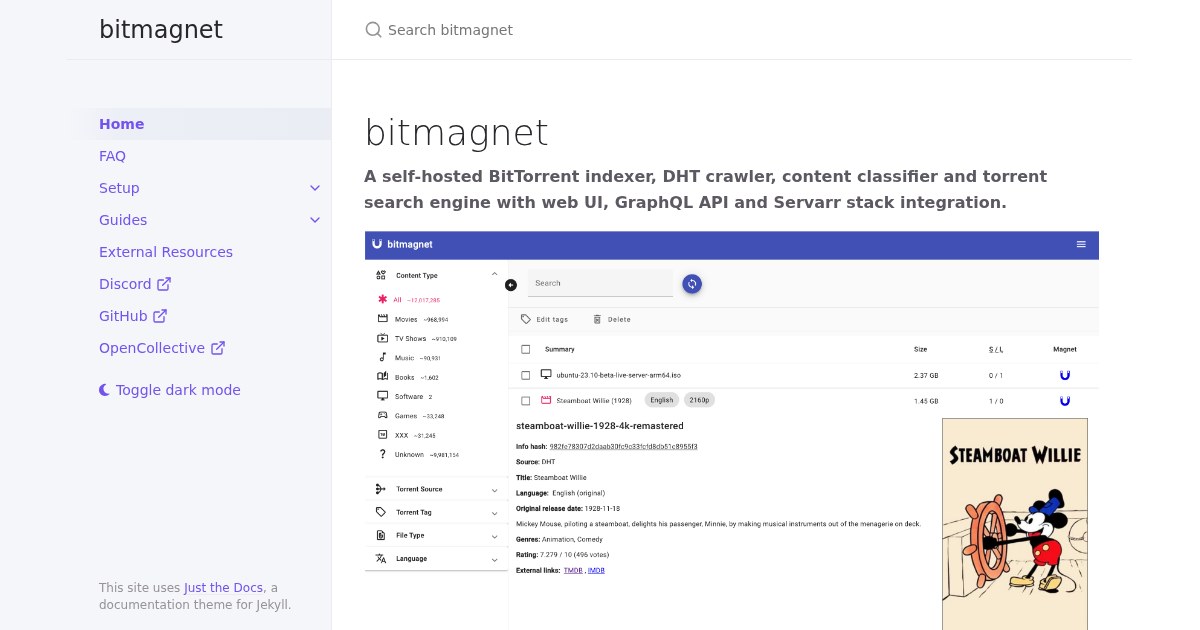Expand the Torrent Source filter

(x=437, y=489)
